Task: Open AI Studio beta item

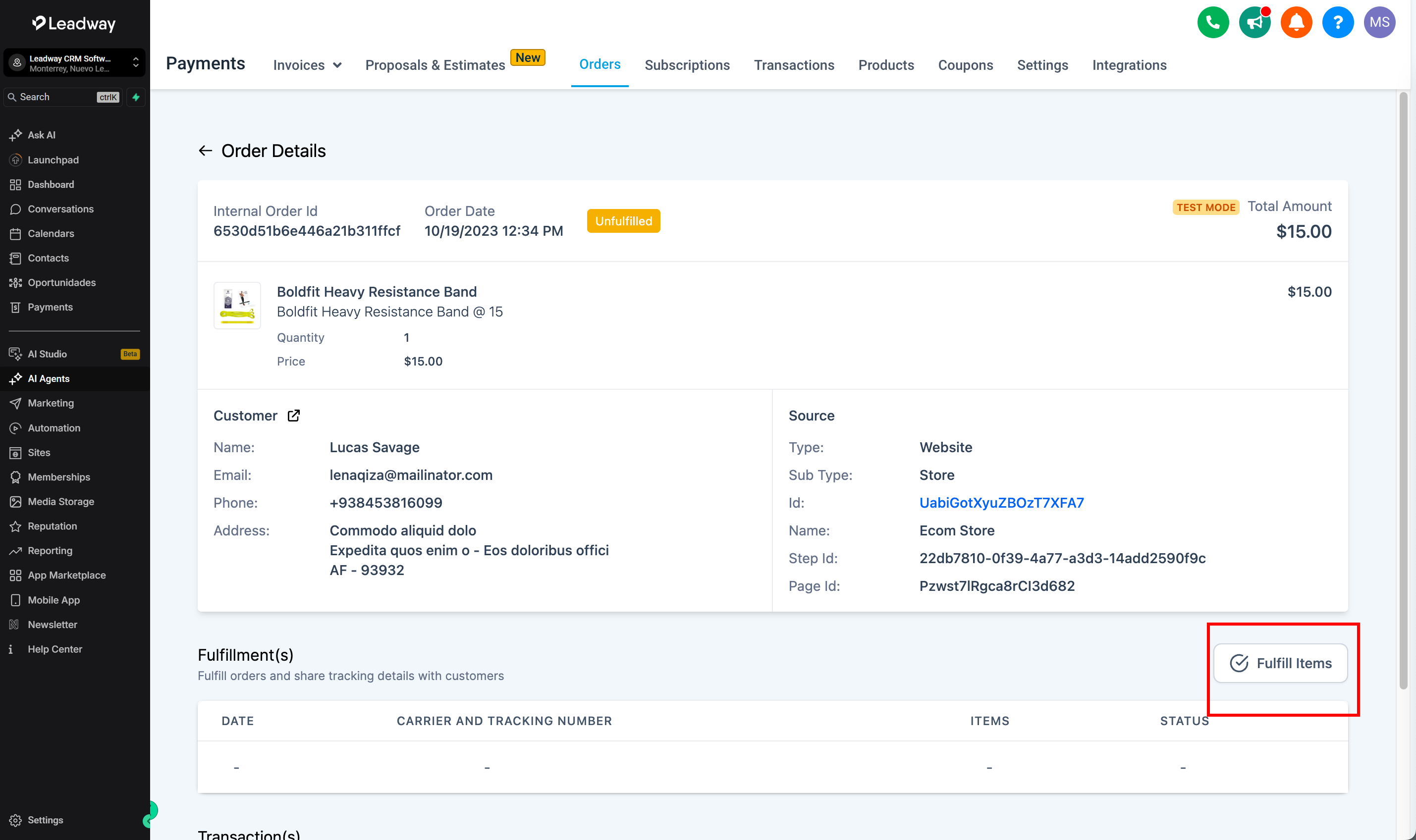Action: tap(75, 354)
